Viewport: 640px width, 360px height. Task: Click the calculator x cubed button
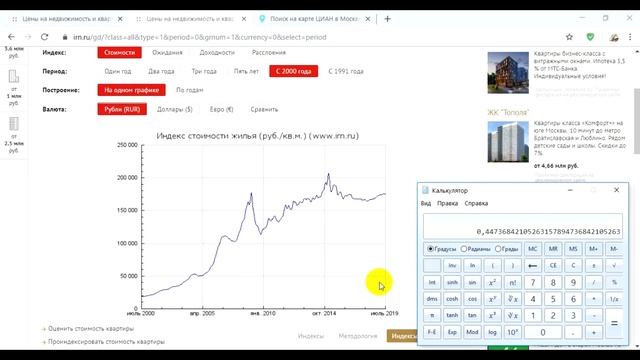coord(492,316)
